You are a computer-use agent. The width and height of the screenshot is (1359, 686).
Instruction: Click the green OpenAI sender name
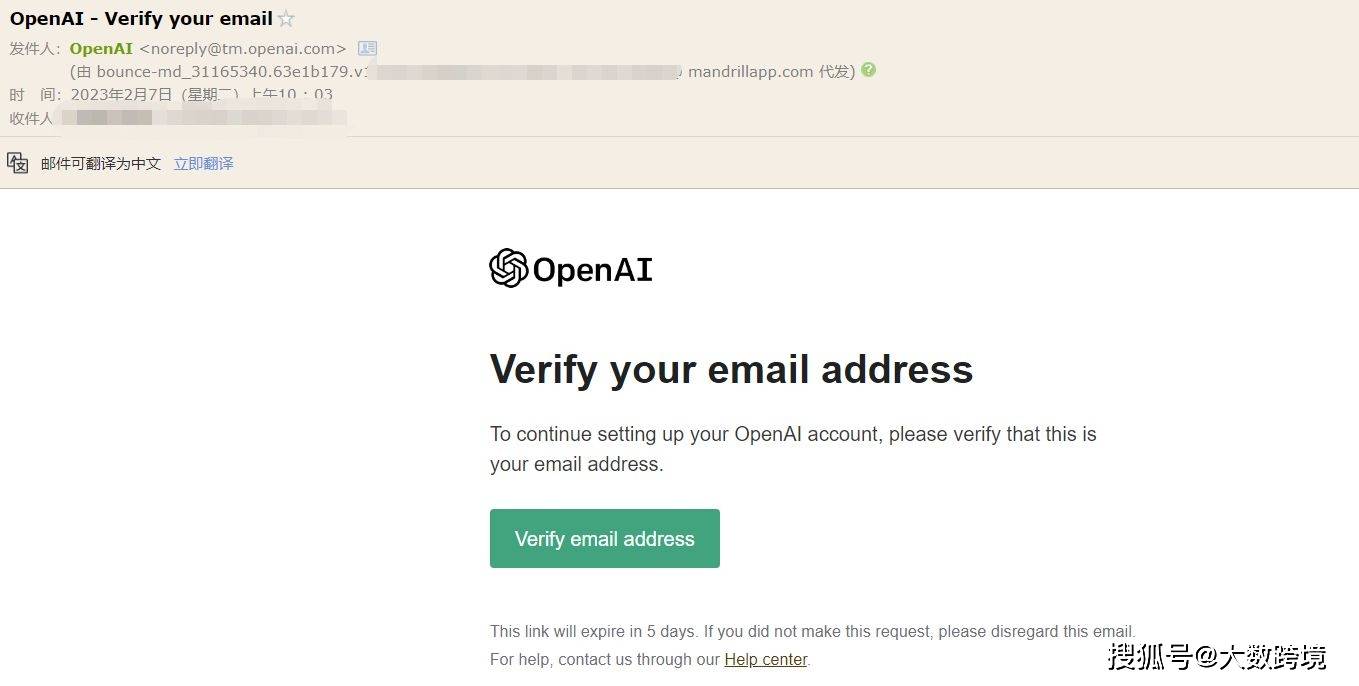coord(101,48)
